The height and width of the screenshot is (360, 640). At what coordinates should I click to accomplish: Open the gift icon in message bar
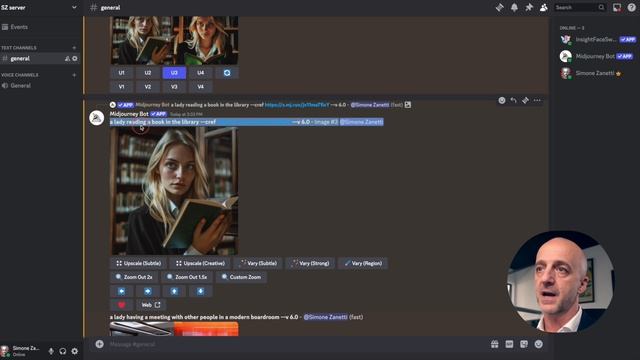tap(495, 344)
